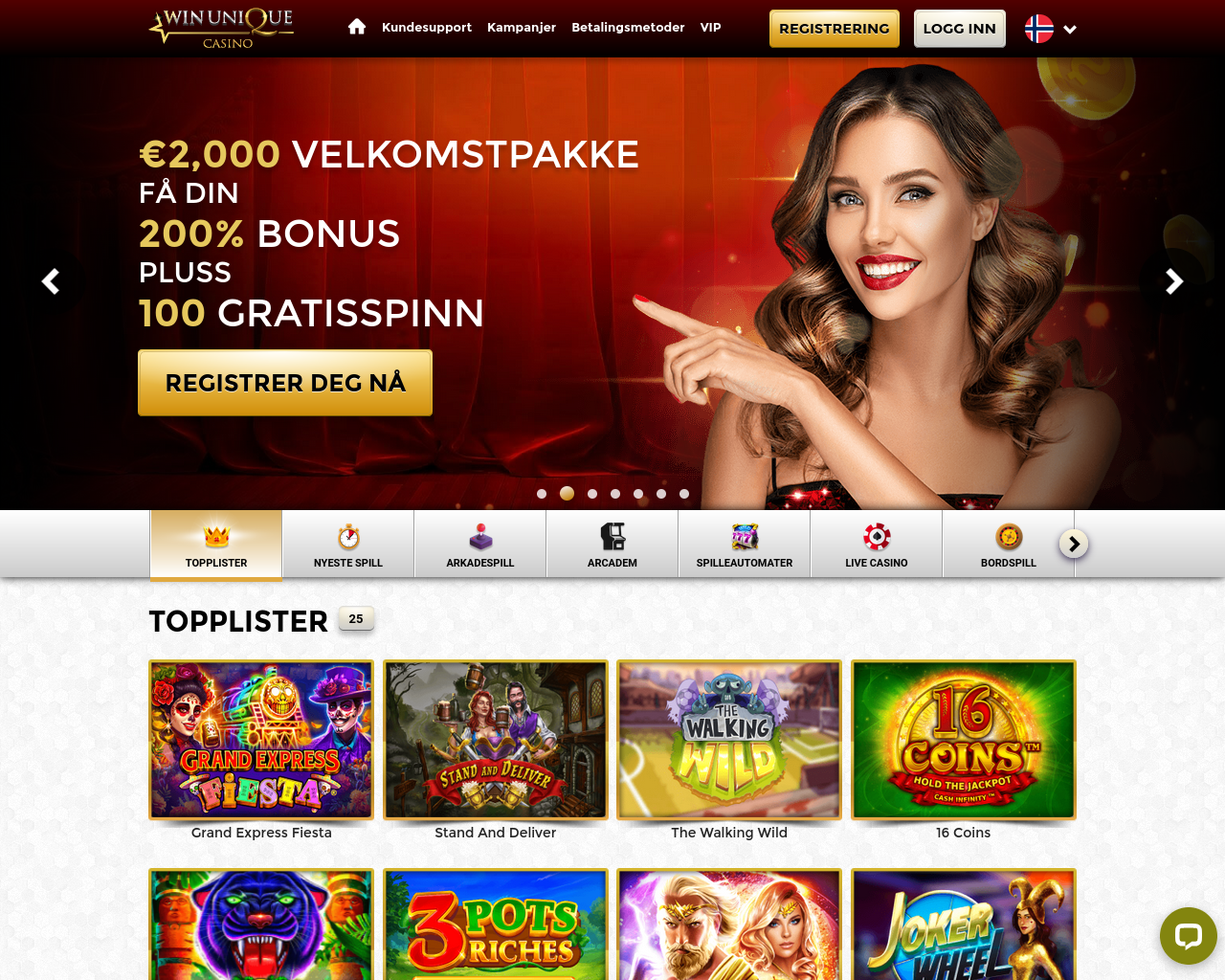Open the Betalingsmetoder menu item

[x=628, y=28]
